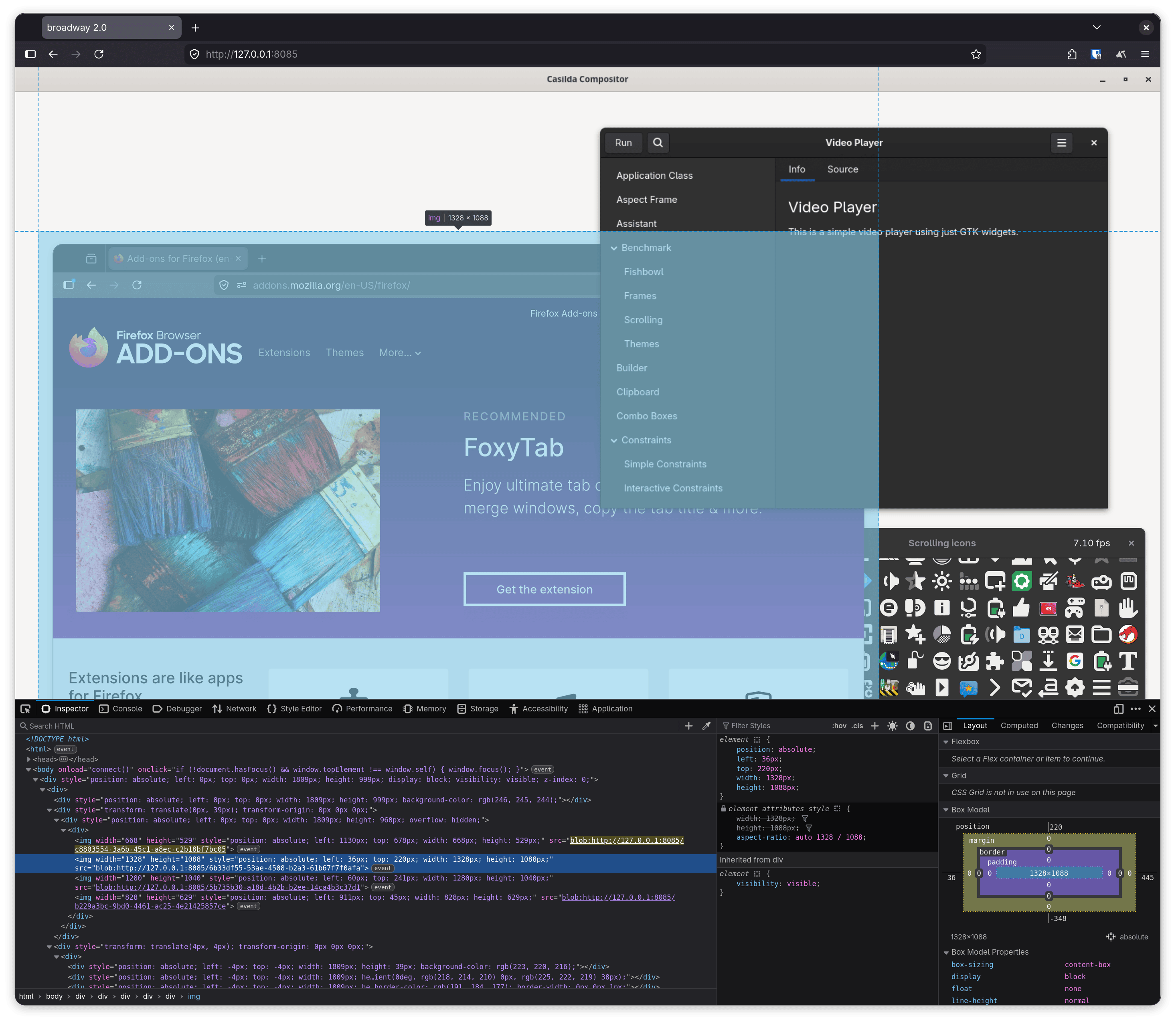
Task: Toggle the :hov pseudo-class panel
Action: [x=839, y=726]
